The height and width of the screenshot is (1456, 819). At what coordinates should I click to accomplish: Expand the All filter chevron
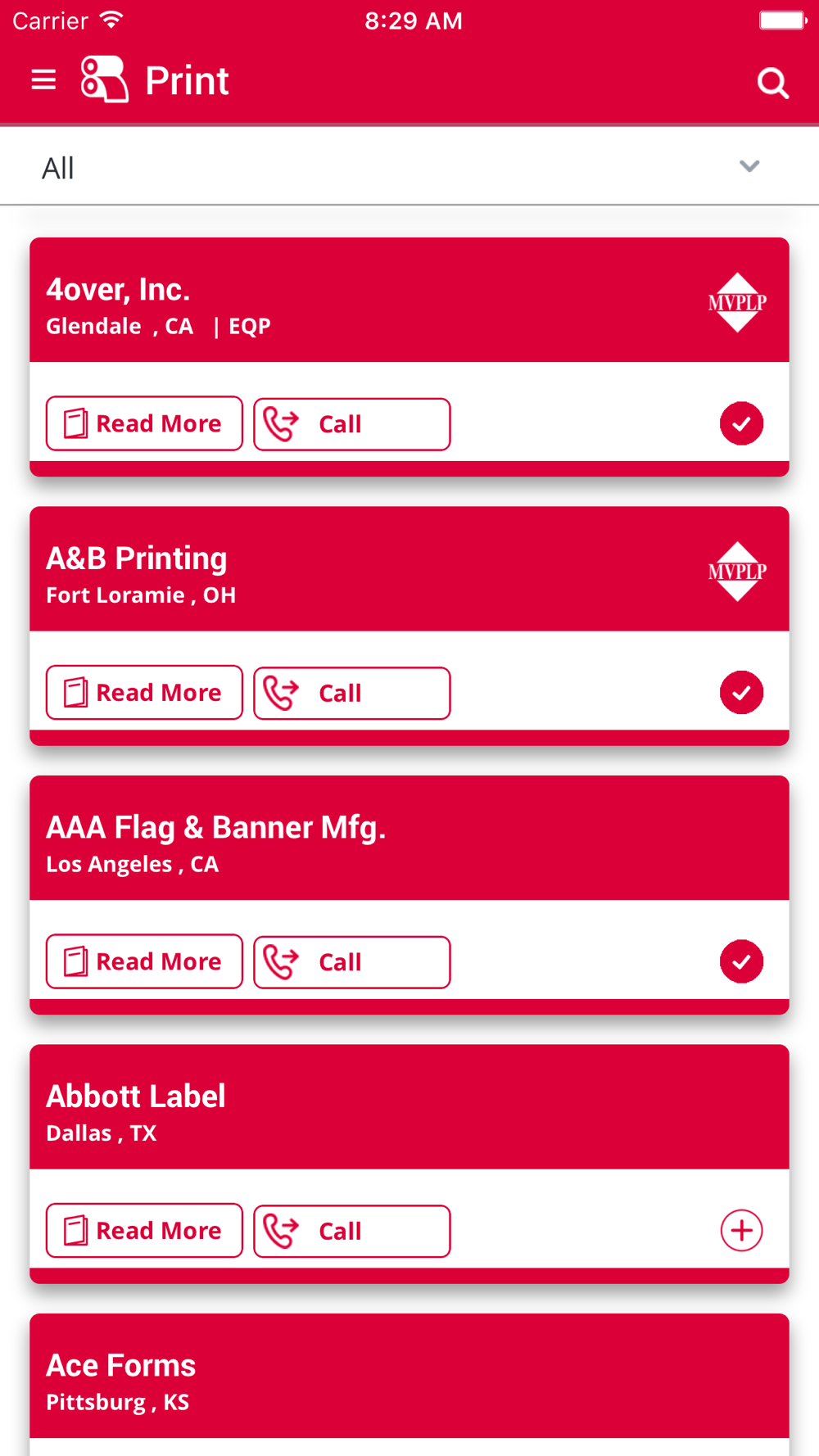pyautogui.click(x=749, y=166)
